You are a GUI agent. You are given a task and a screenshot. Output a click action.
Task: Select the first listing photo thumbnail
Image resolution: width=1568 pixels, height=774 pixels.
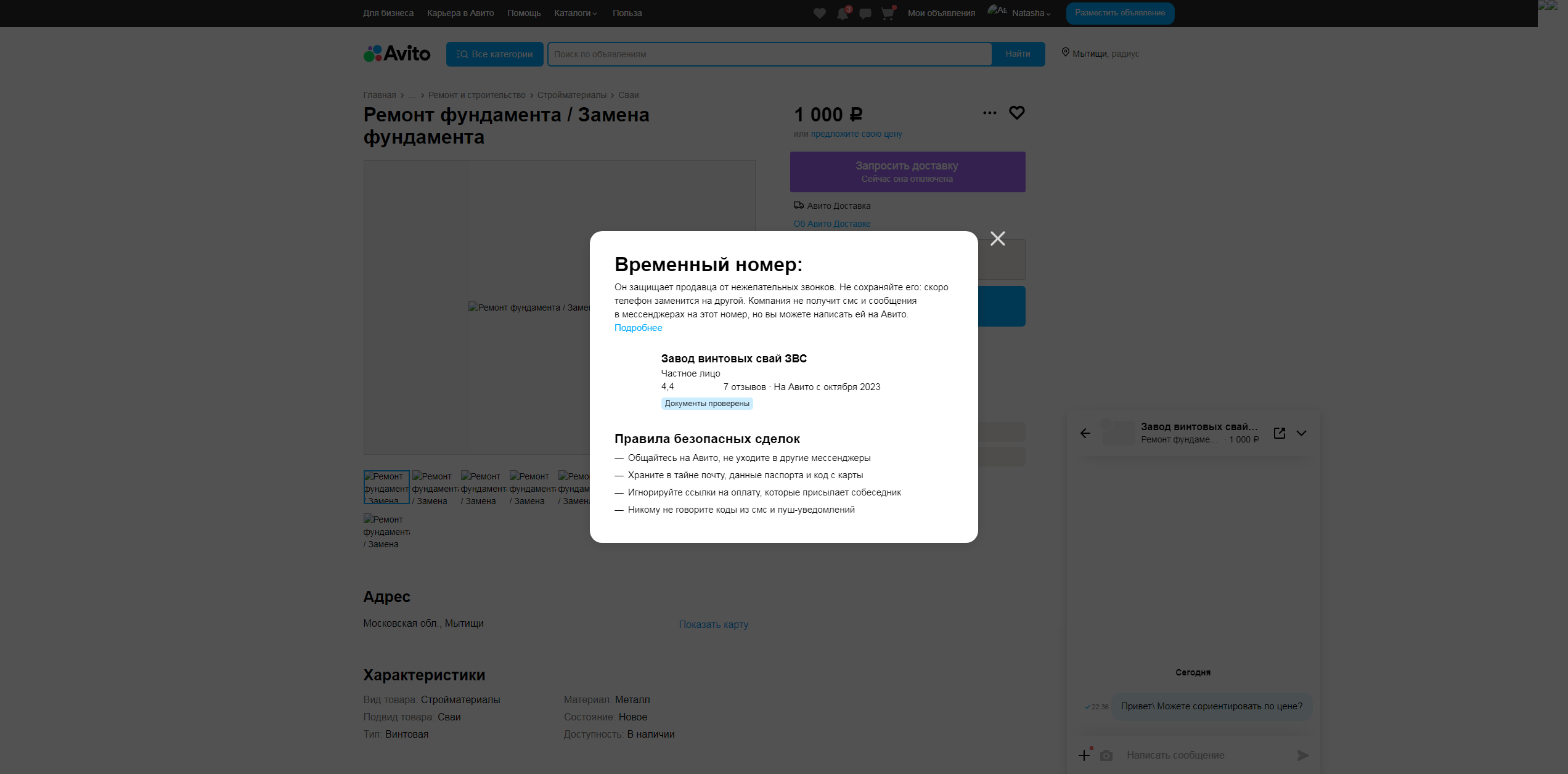386,487
